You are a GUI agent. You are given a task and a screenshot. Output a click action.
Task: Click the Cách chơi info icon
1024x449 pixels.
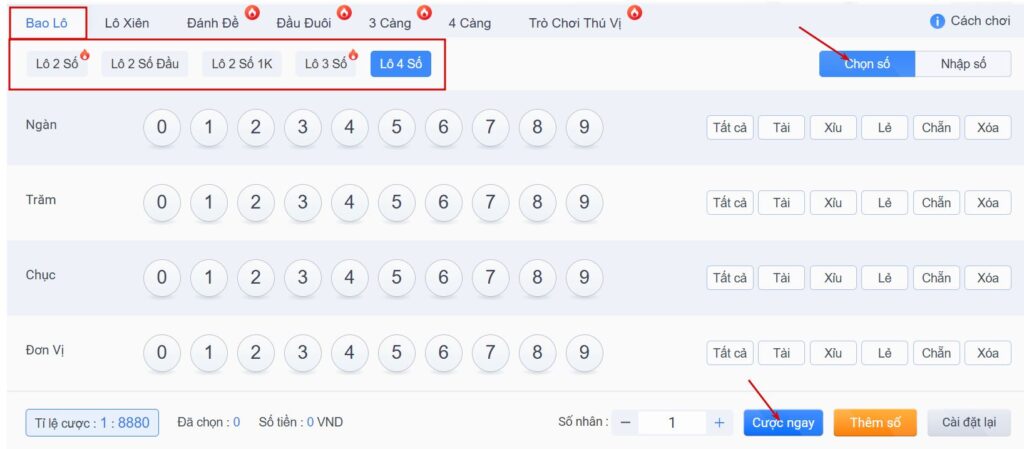pos(937,21)
